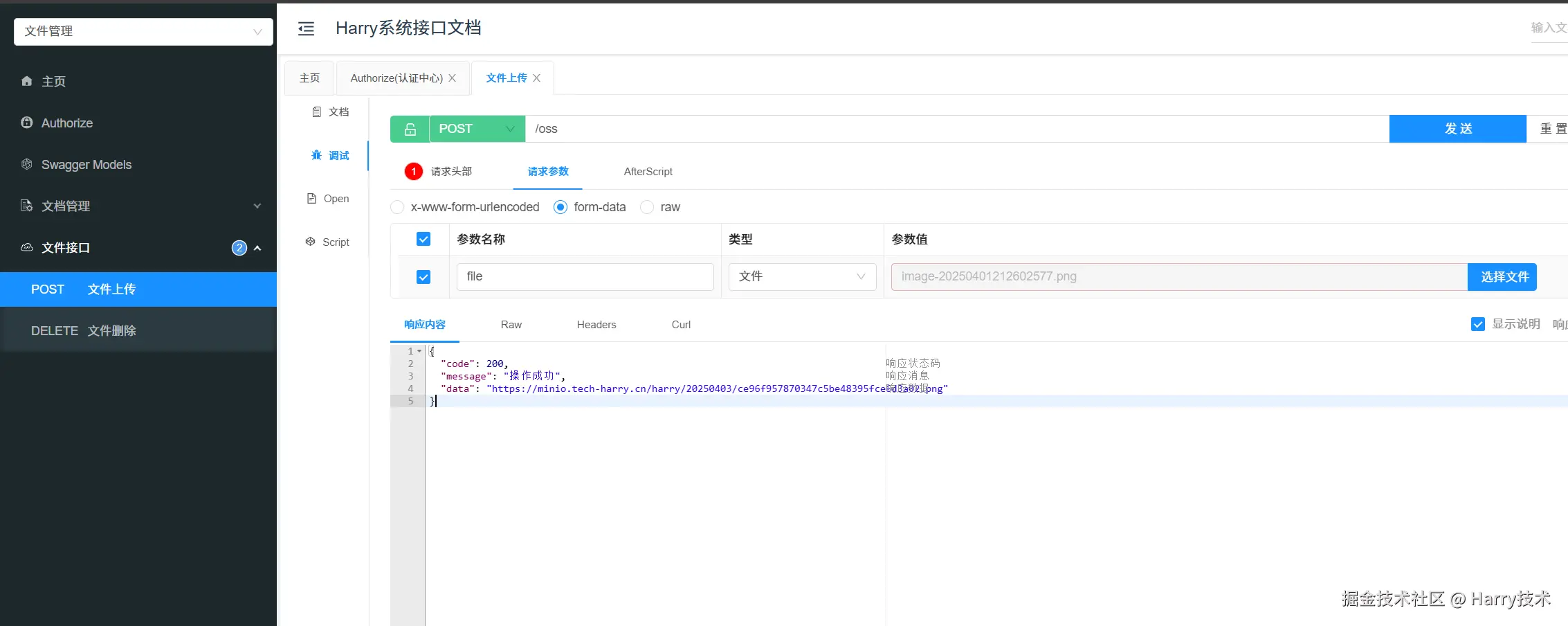Select the form-data radio option

[x=560, y=207]
